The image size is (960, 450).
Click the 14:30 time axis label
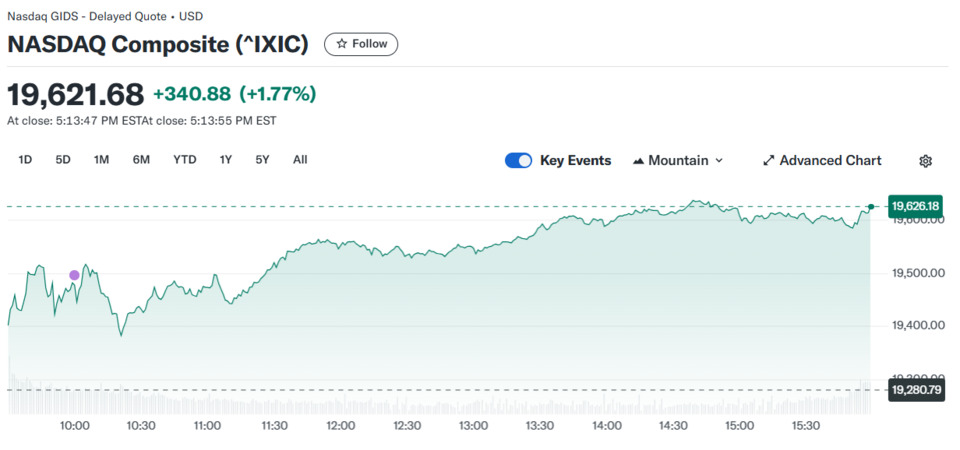[673, 426]
